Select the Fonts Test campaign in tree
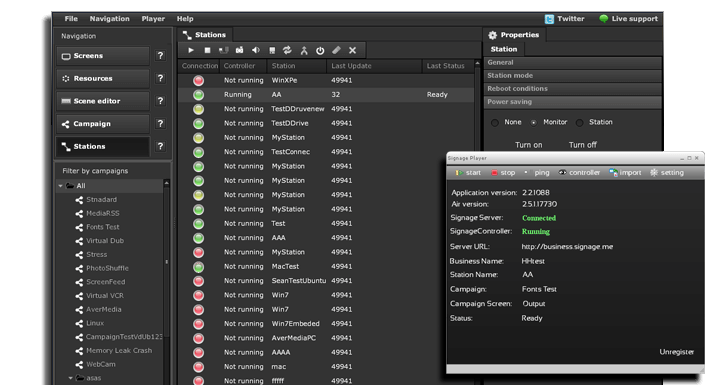711x385 pixels. 103,227
